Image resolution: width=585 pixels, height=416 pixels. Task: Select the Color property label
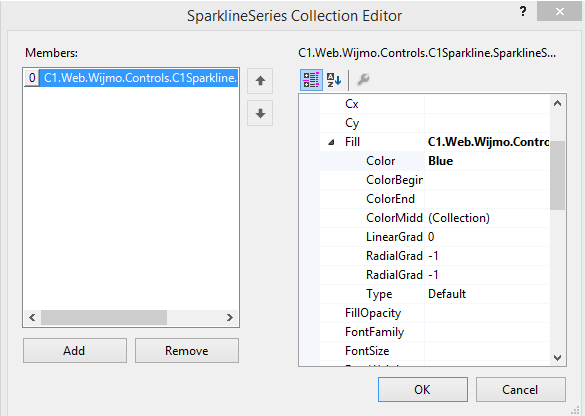tap(380, 161)
